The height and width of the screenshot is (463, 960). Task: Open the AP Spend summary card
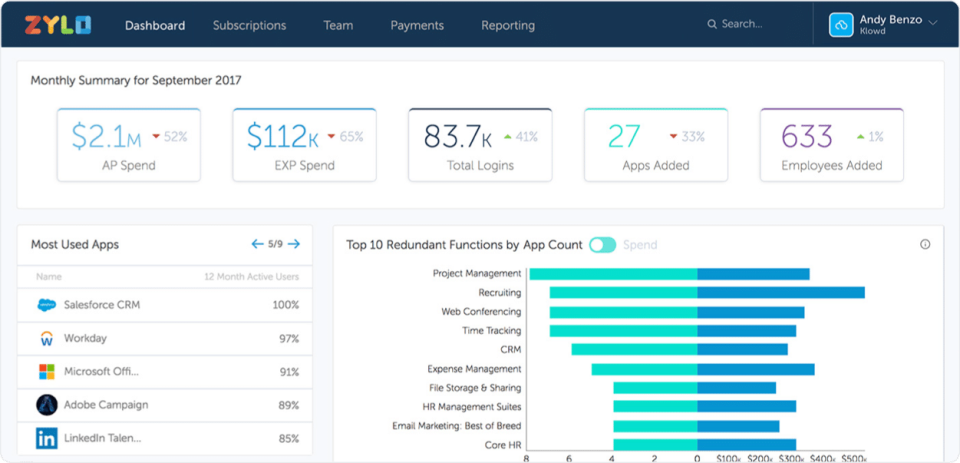pyautogui.click(x=129, y=145)
